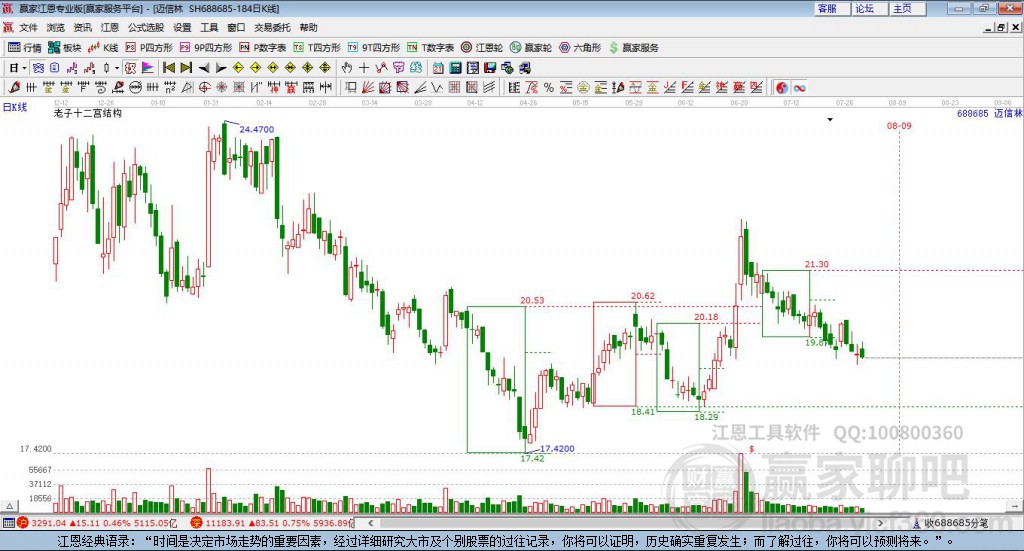Click the 主页 button
Image resolution: width=1024 pixels, height=551 pixels.
(908, 8)
